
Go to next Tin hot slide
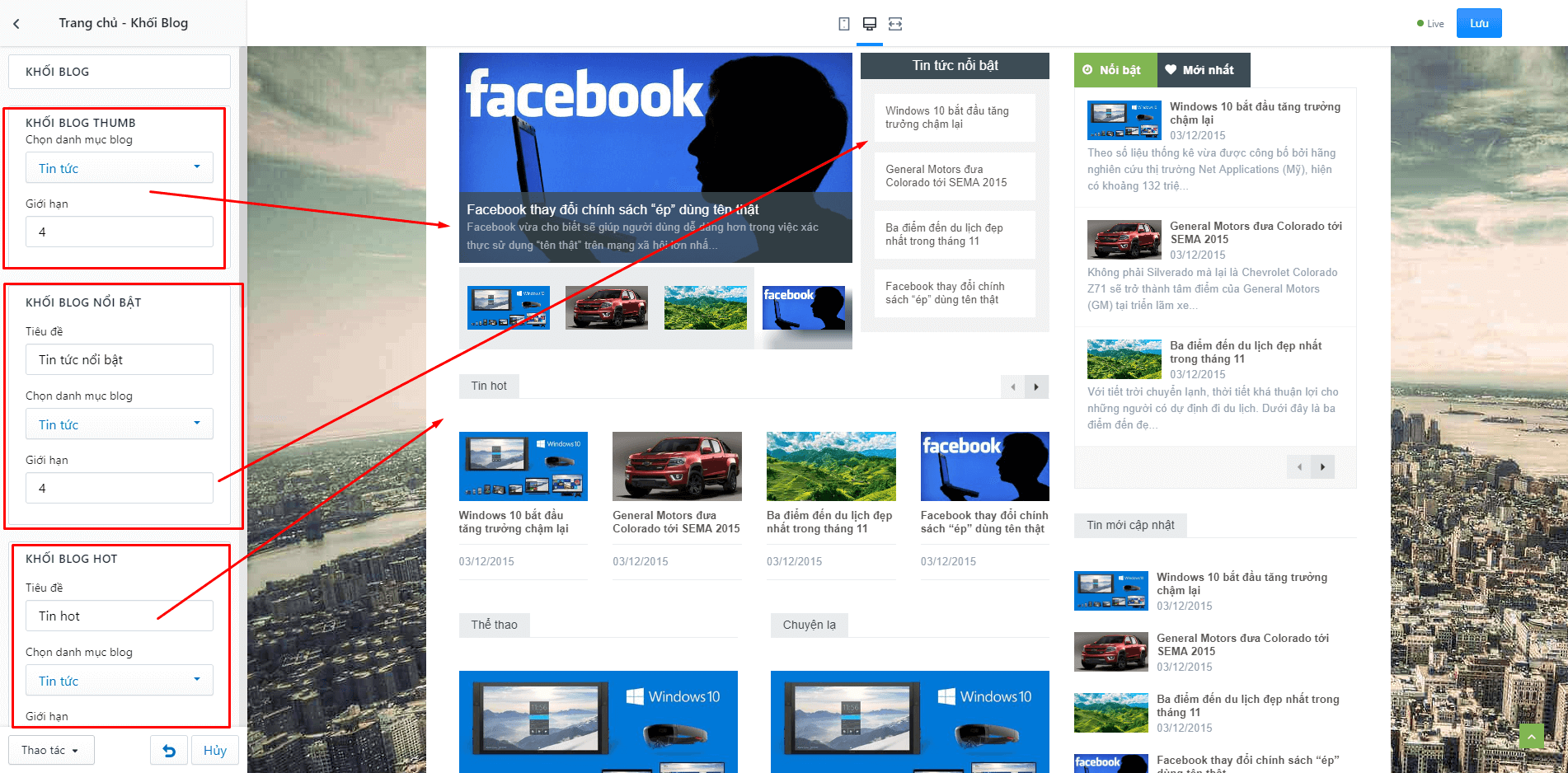1036,386
